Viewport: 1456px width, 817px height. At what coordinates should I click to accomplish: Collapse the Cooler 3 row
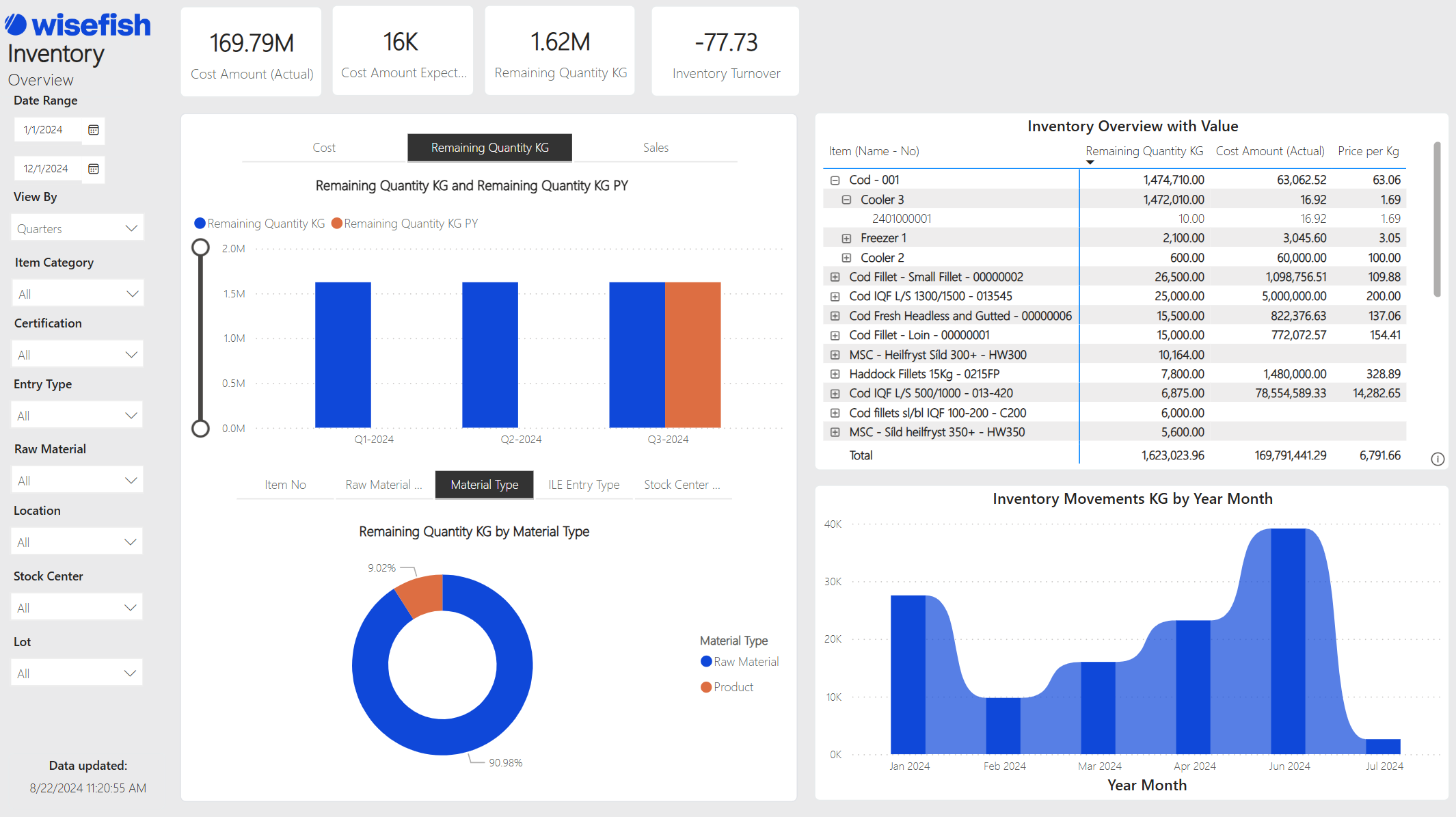[846, 200]
